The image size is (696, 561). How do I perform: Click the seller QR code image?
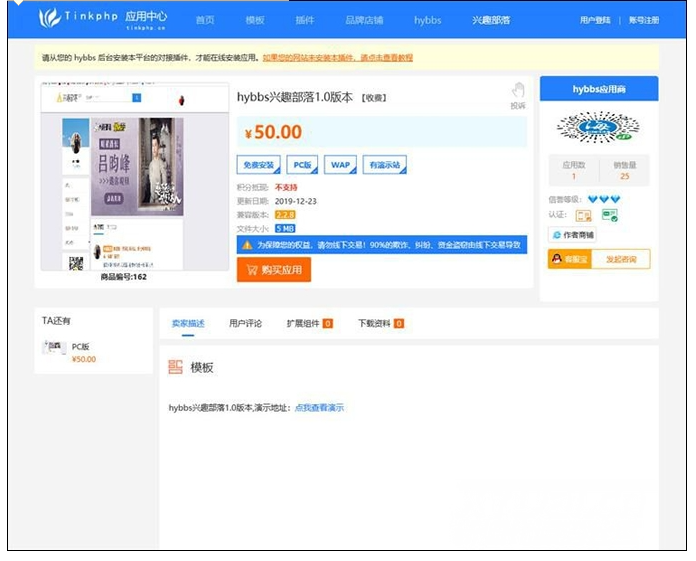tap(599, 127)
